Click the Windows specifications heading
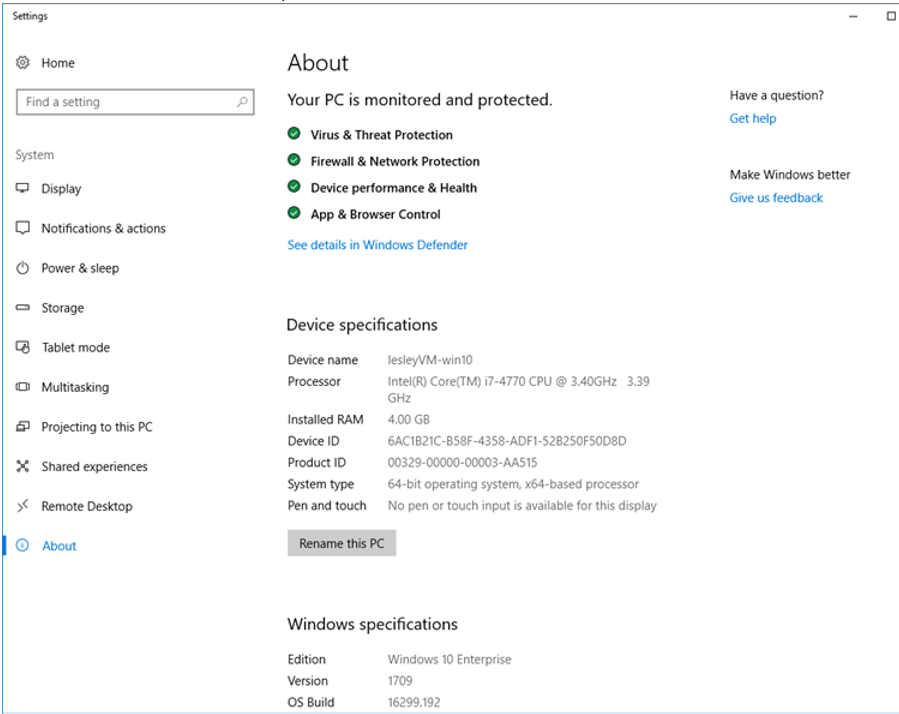The image size is (899, 714). [x=373, y=624]
